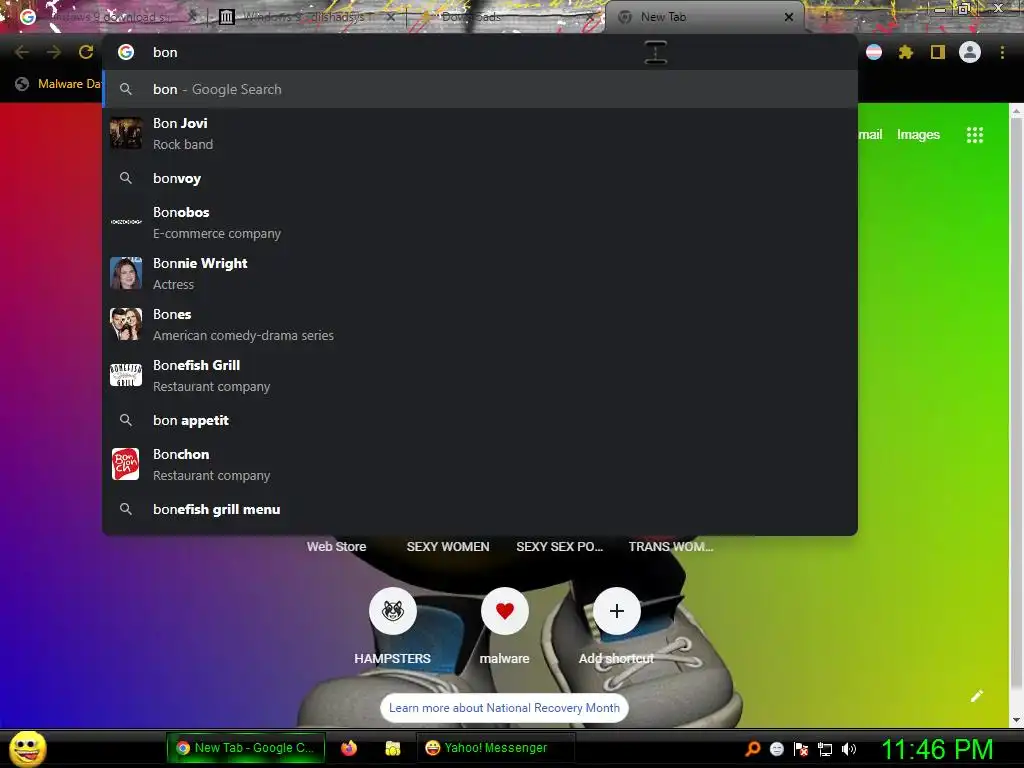Click the round smiley tray icon
The width and height of the screenshot is (1024, 768).
776,749
